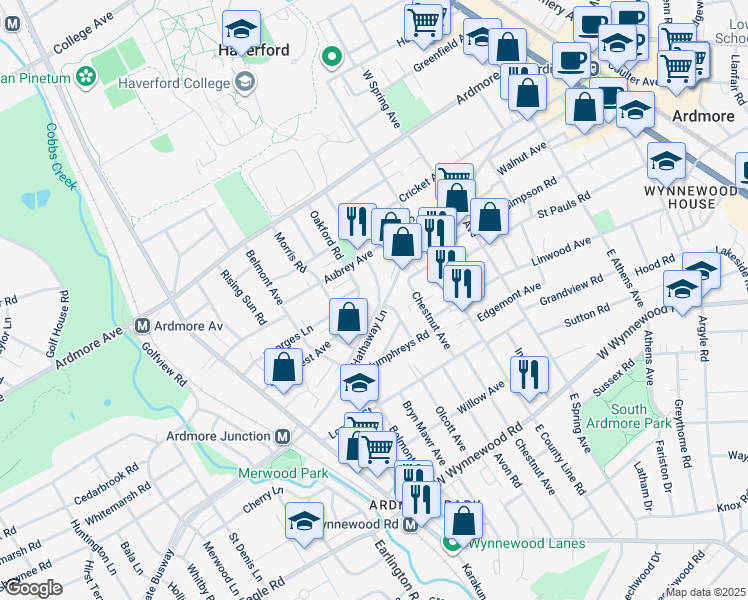
Task: Select the shopping bag marker on Aubrey Ave
Action: 403,243
